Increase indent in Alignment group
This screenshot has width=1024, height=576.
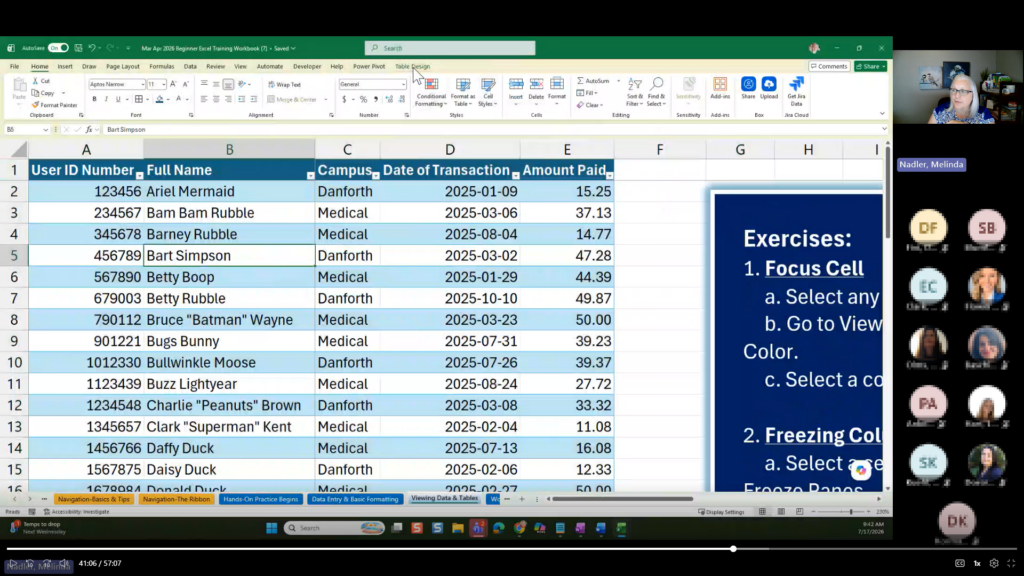coord(253,99)
